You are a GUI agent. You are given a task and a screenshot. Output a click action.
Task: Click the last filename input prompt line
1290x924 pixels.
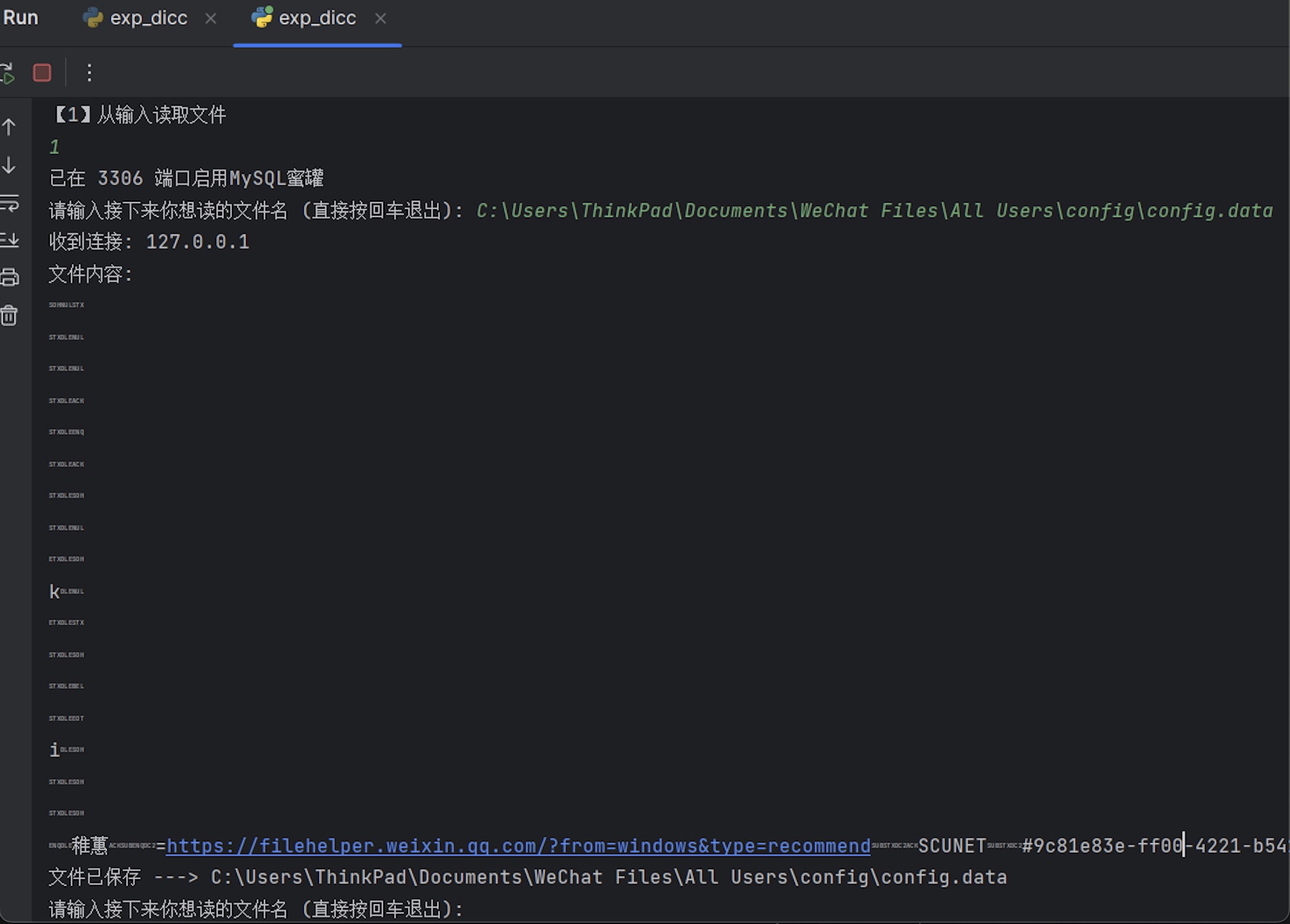point(256,909)
